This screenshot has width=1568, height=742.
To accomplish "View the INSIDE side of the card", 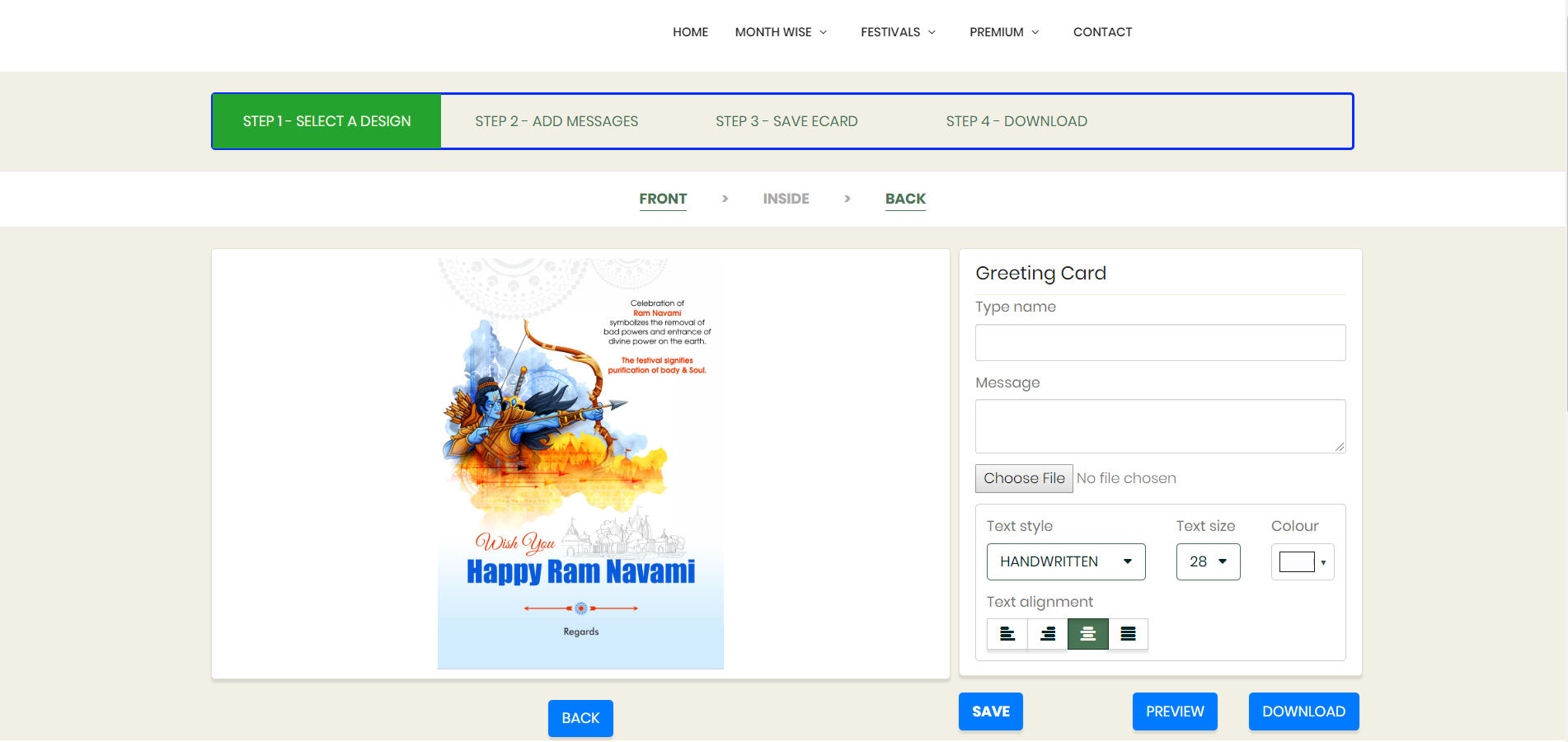I will tap(786, 199).
